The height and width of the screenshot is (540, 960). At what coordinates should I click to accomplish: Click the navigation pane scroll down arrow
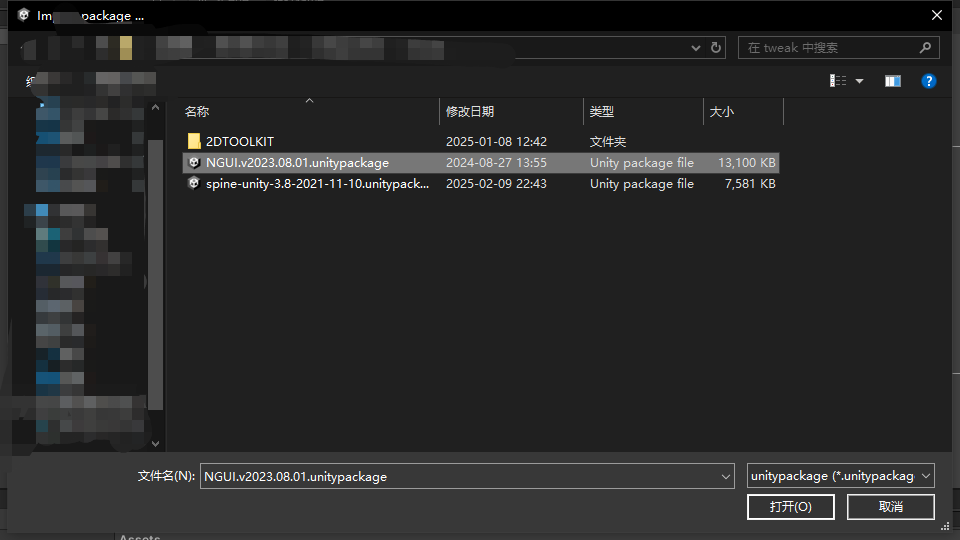(x=156, y=444)
